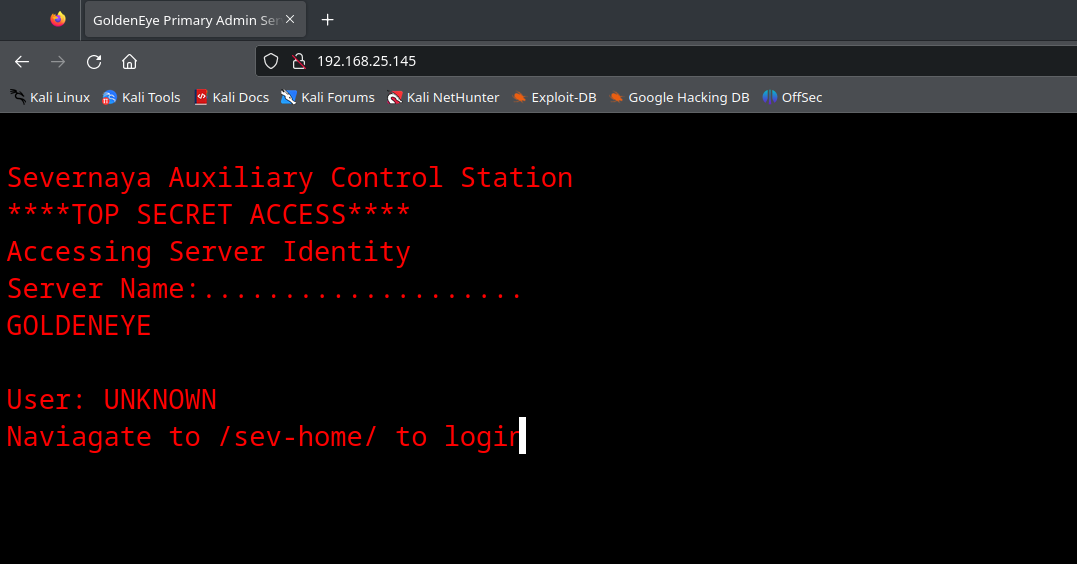The image size is (1077, 564).
Task: Click the 'Accessing Server Identity' line
Action: point(209,252)
